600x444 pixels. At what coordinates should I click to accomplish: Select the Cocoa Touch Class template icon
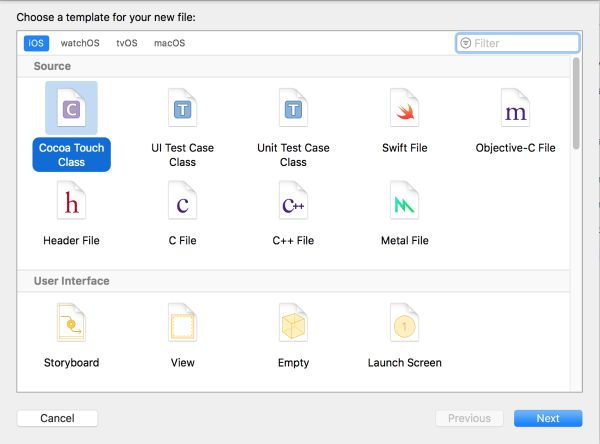tap(72, 108)
